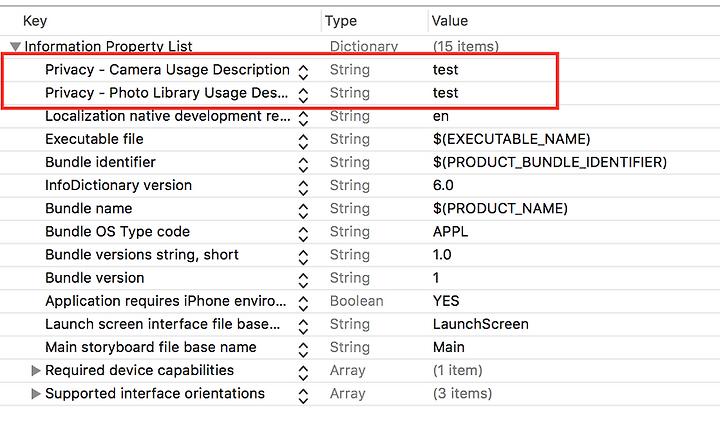Open key chooser arrows for Bundle name
Screen dimensions: 720x424
point(303,210)
